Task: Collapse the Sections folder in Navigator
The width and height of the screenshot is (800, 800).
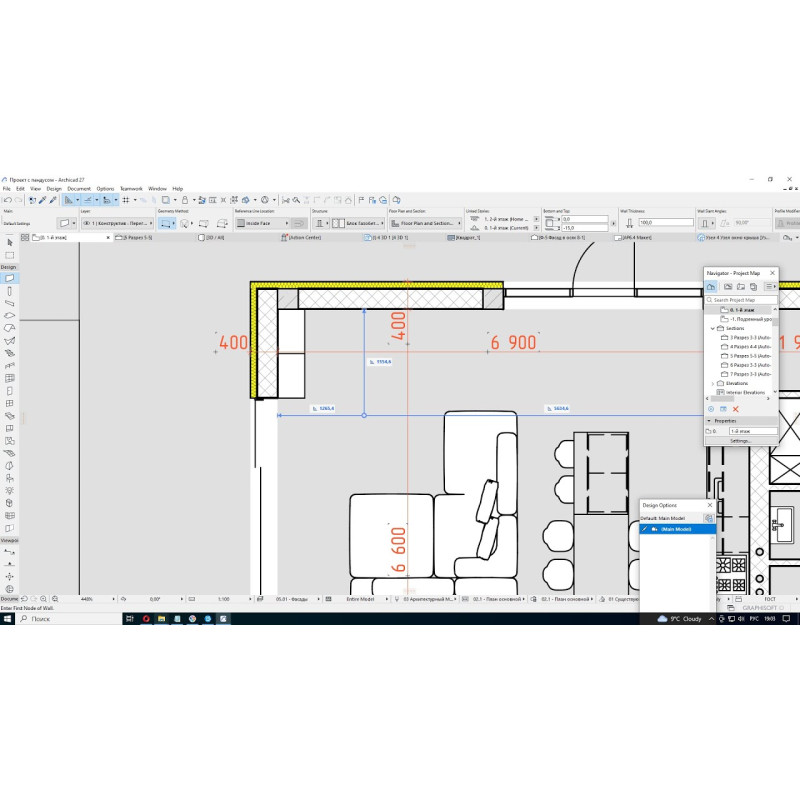Action: coord(713,328)
